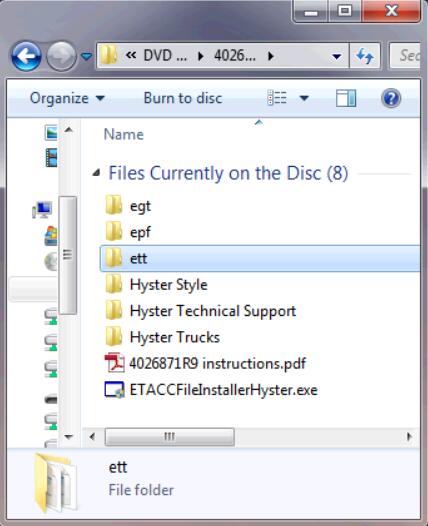428x526 pixels.
Task: Click Burn to disc
Action: (x=183, y=98)
